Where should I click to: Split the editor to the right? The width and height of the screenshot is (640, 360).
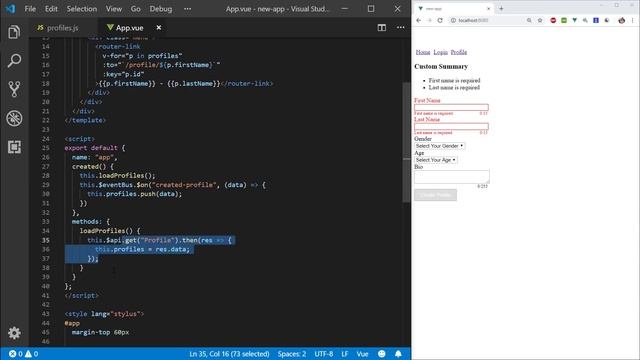tap(382, 27)
